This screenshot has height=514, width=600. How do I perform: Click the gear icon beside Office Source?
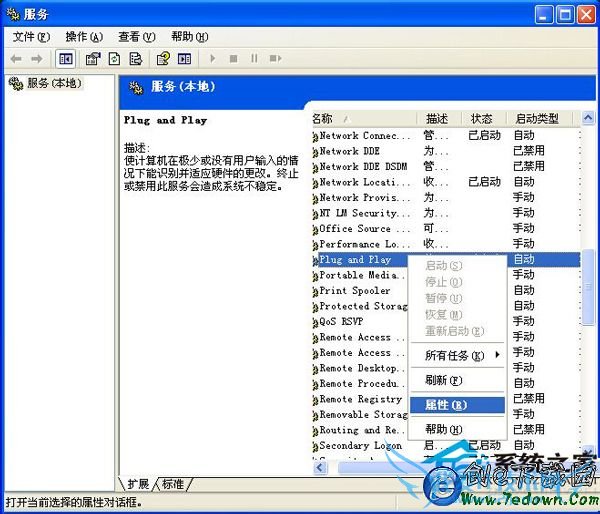(315, 229)
